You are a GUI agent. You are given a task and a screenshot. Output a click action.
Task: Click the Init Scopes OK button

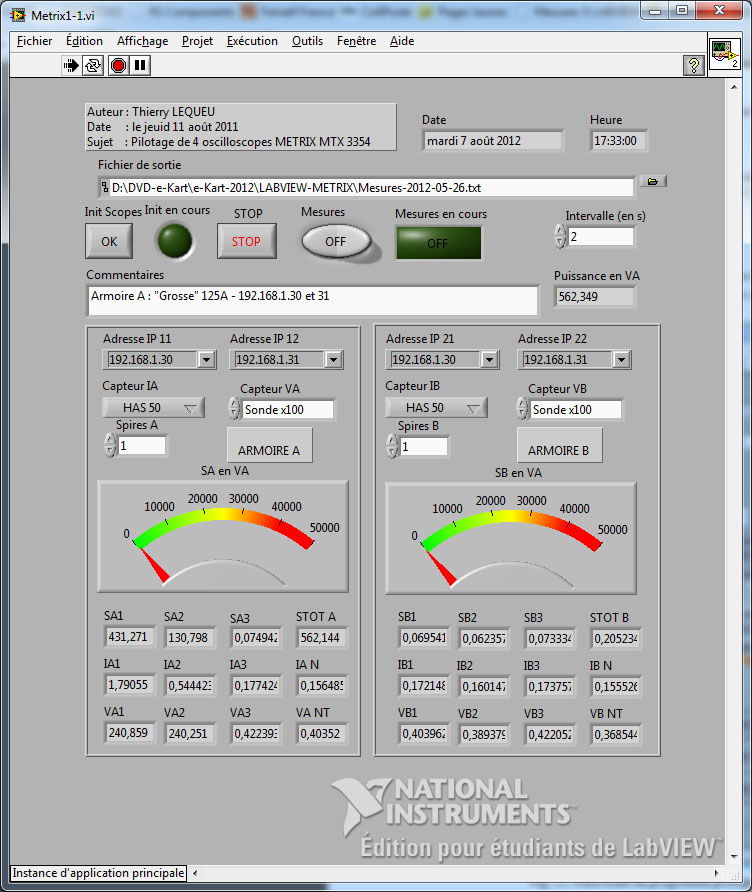tap(109, 241)
